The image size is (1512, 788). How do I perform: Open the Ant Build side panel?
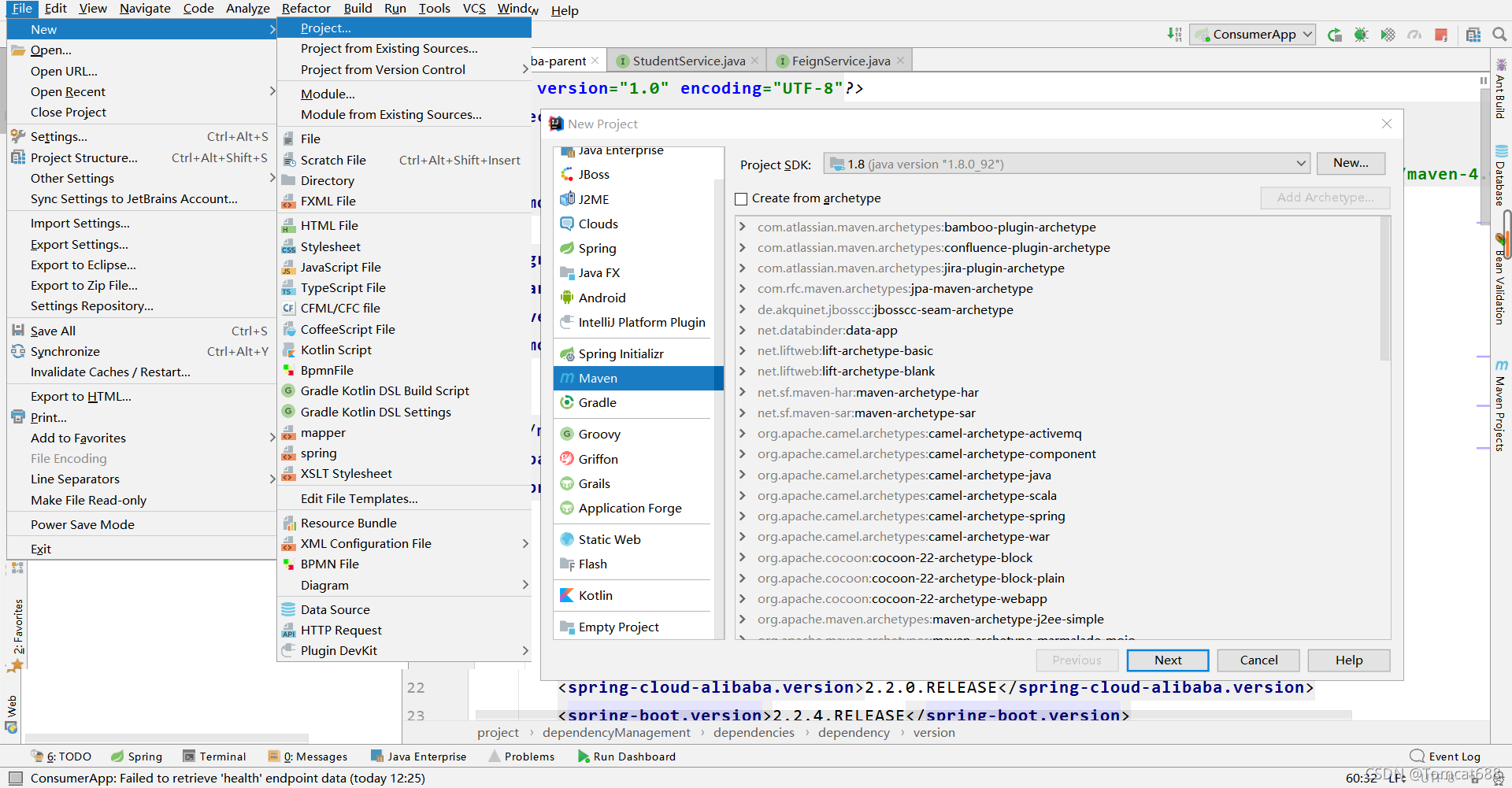[1501, 88]
